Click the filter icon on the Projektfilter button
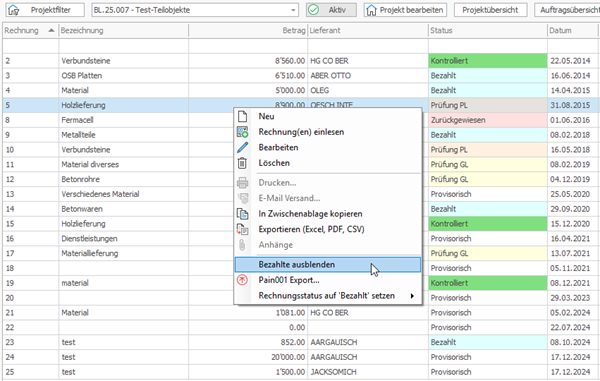 (13, 10)
